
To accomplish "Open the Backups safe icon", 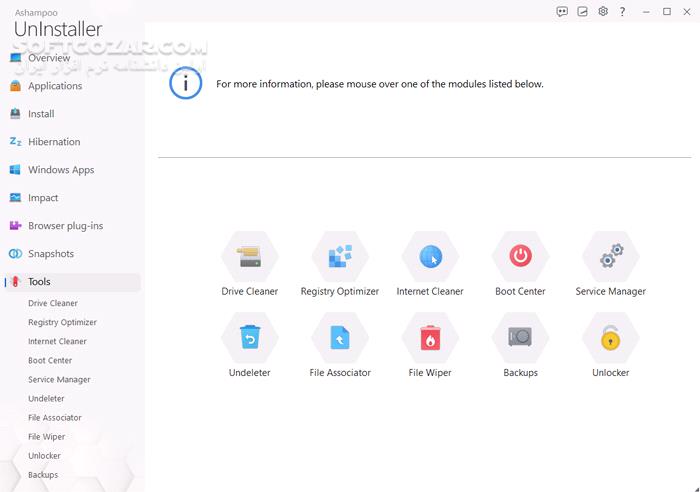I will [x=521, y=338].
